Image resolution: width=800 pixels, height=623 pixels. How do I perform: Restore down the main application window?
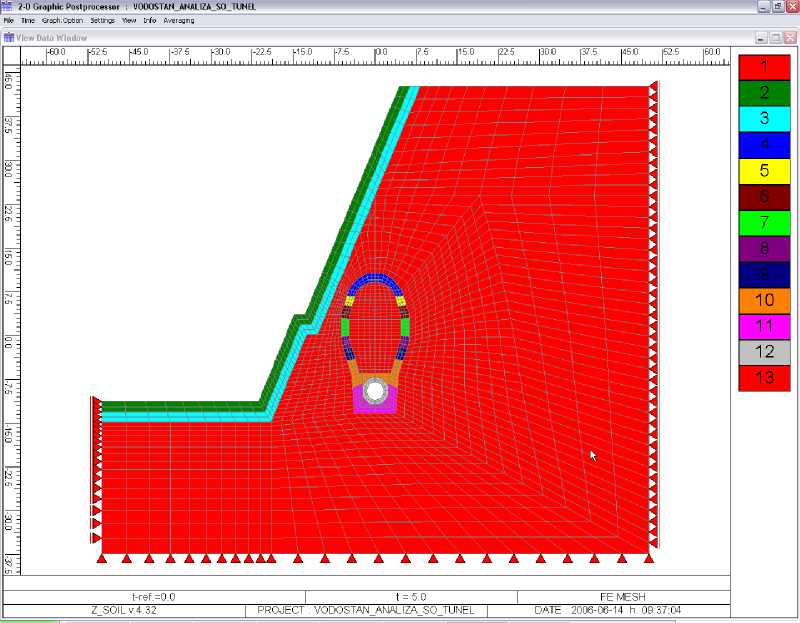[x=777, y=6]
